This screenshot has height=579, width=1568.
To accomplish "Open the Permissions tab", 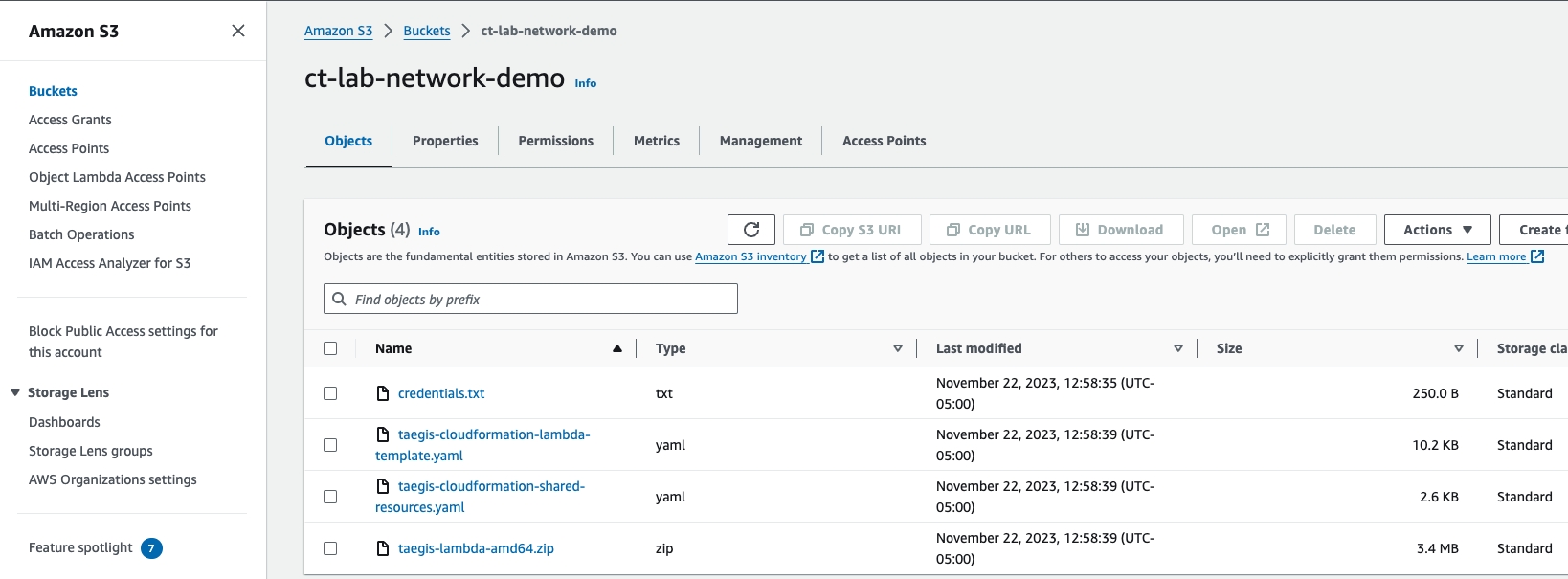I will point(555,141).
